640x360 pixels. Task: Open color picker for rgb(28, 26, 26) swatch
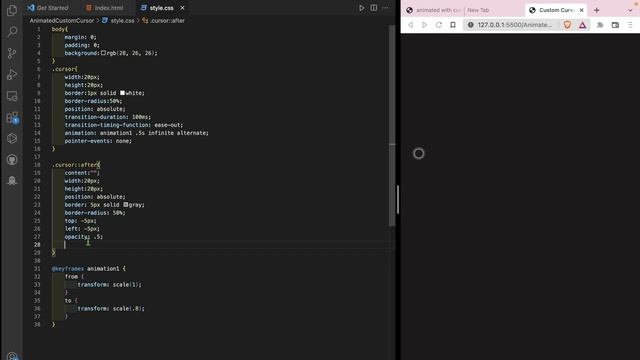point(103,53)
